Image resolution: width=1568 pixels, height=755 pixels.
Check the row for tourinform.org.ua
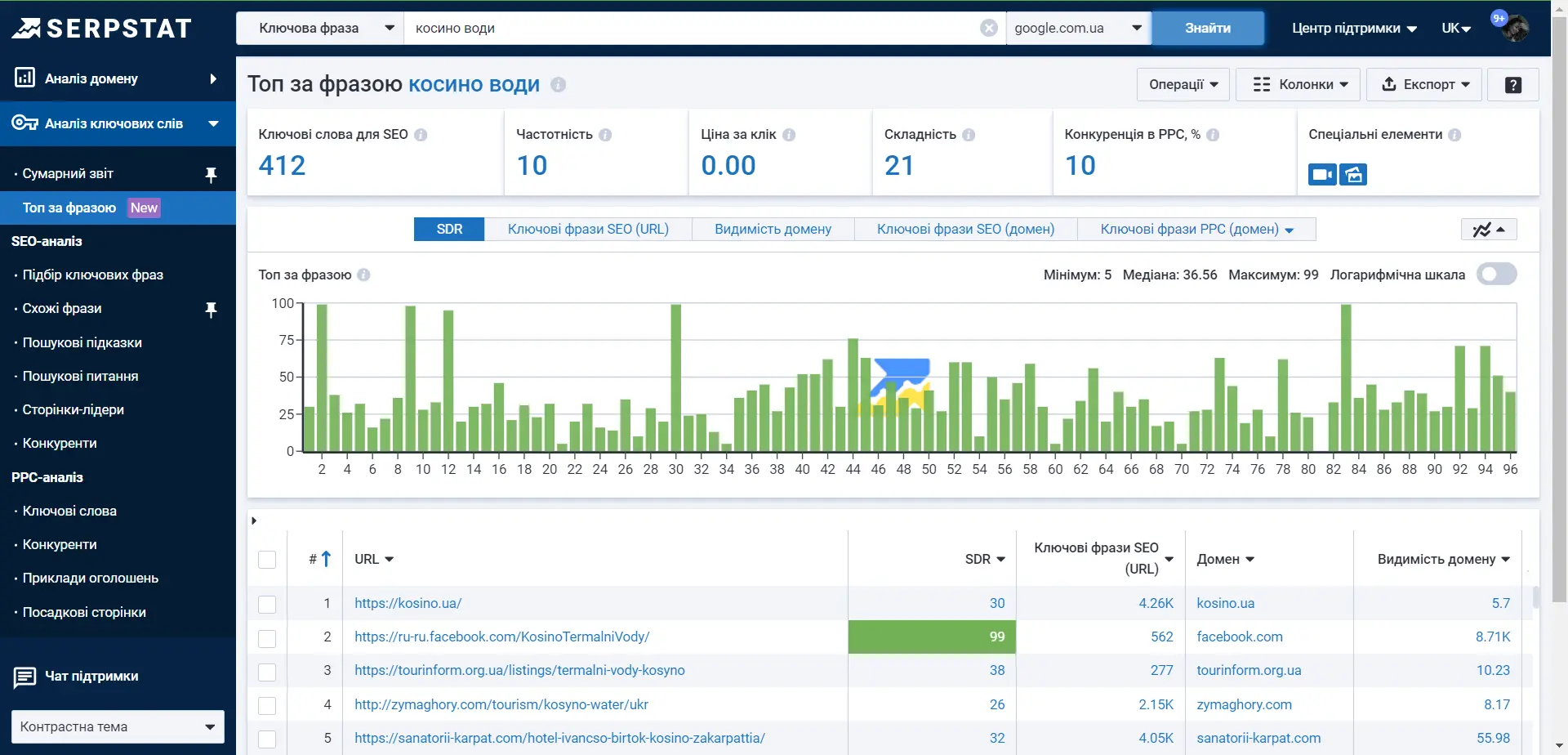pyautogui.click(x=267, y=672)
